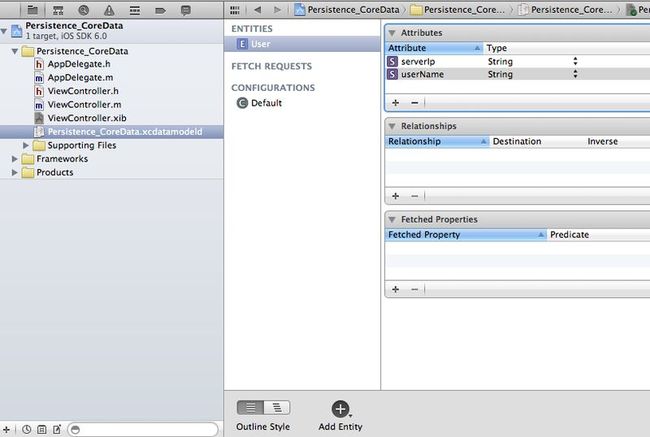This screenshot has width=650, height=437.
Task: Go forward with the right arrow in the jump bar
Action: 277,10
